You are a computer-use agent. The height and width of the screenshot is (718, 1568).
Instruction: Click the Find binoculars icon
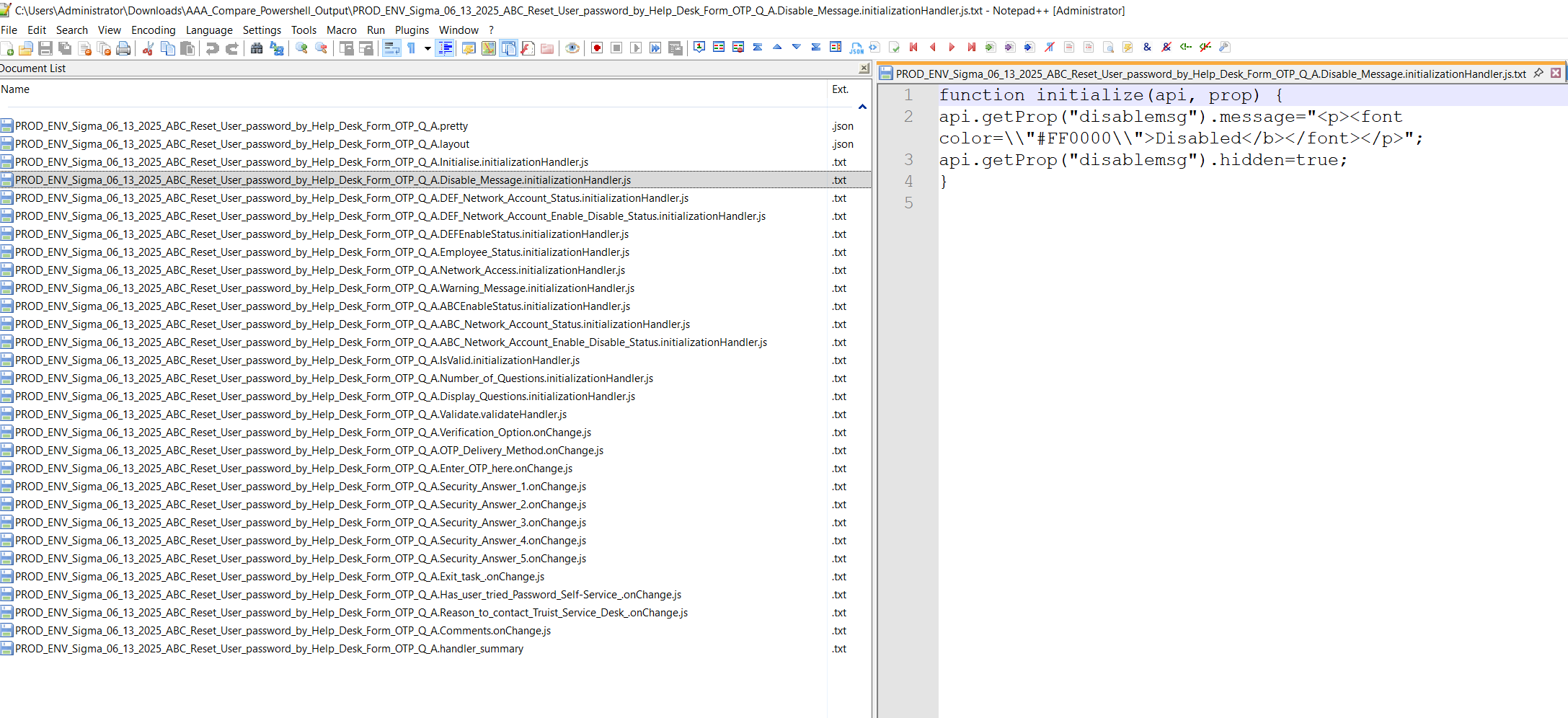pos(256,48)
